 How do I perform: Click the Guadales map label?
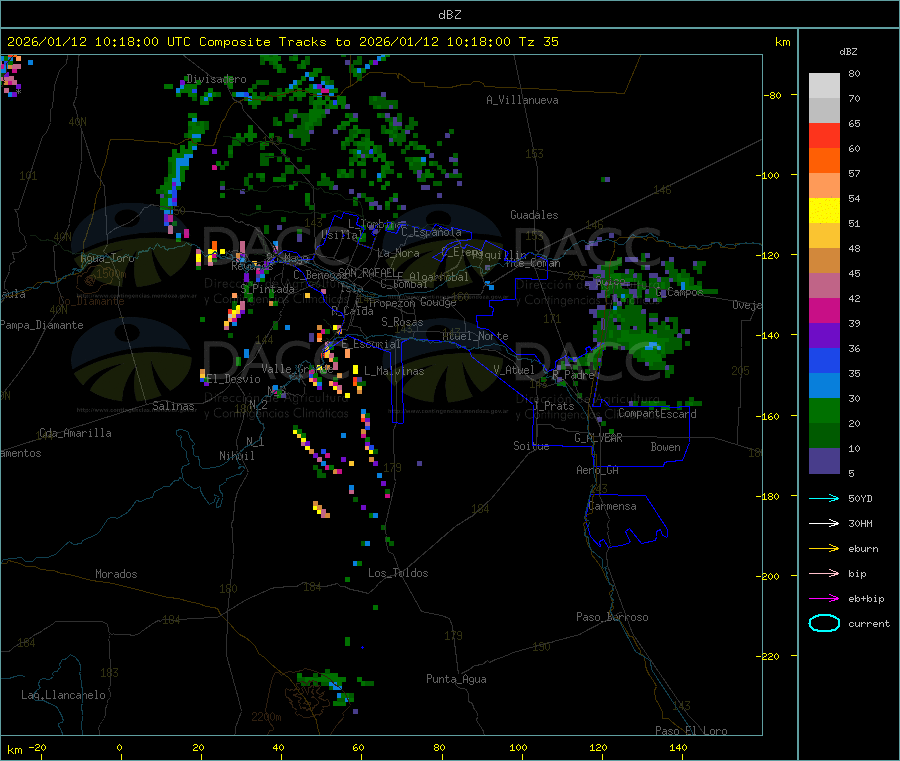(x=534, y=215)
